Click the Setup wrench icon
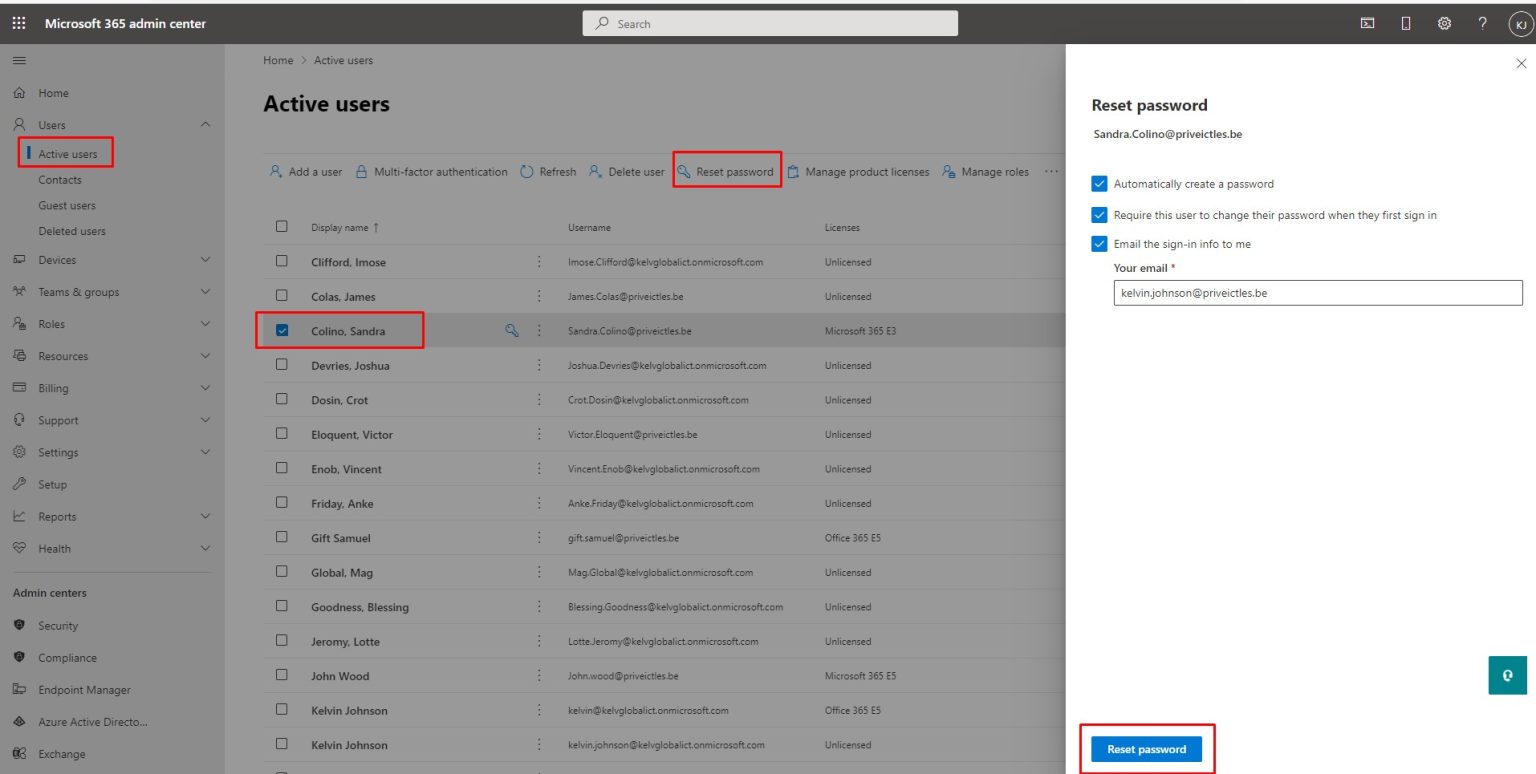Image resolution: width=1536 pixels, height=774 pixels. pos(19,484)
